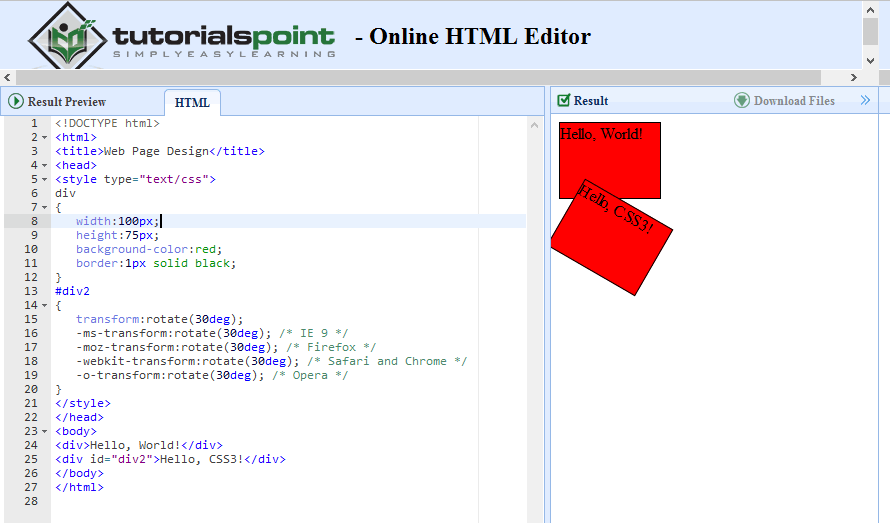Collapse the div rule fold on line 7

(x=45, y=207)
